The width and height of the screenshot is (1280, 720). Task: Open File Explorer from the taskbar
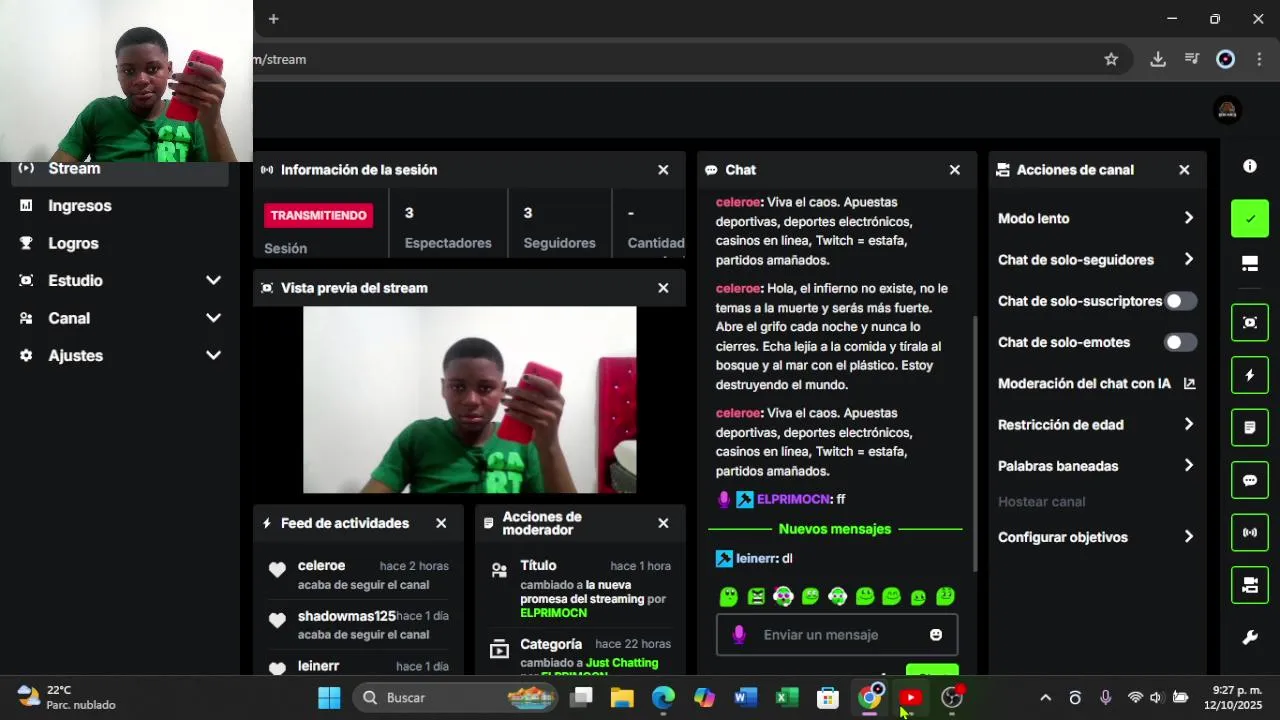622,698
